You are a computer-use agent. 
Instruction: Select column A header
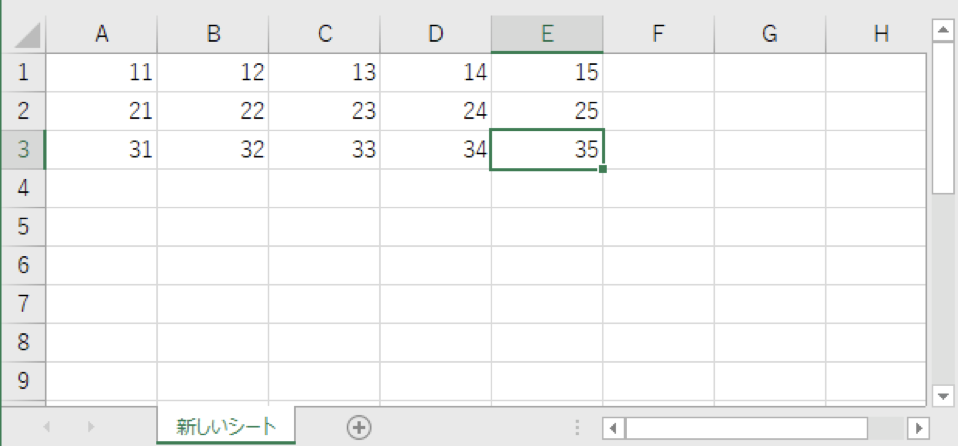[101, 35]
